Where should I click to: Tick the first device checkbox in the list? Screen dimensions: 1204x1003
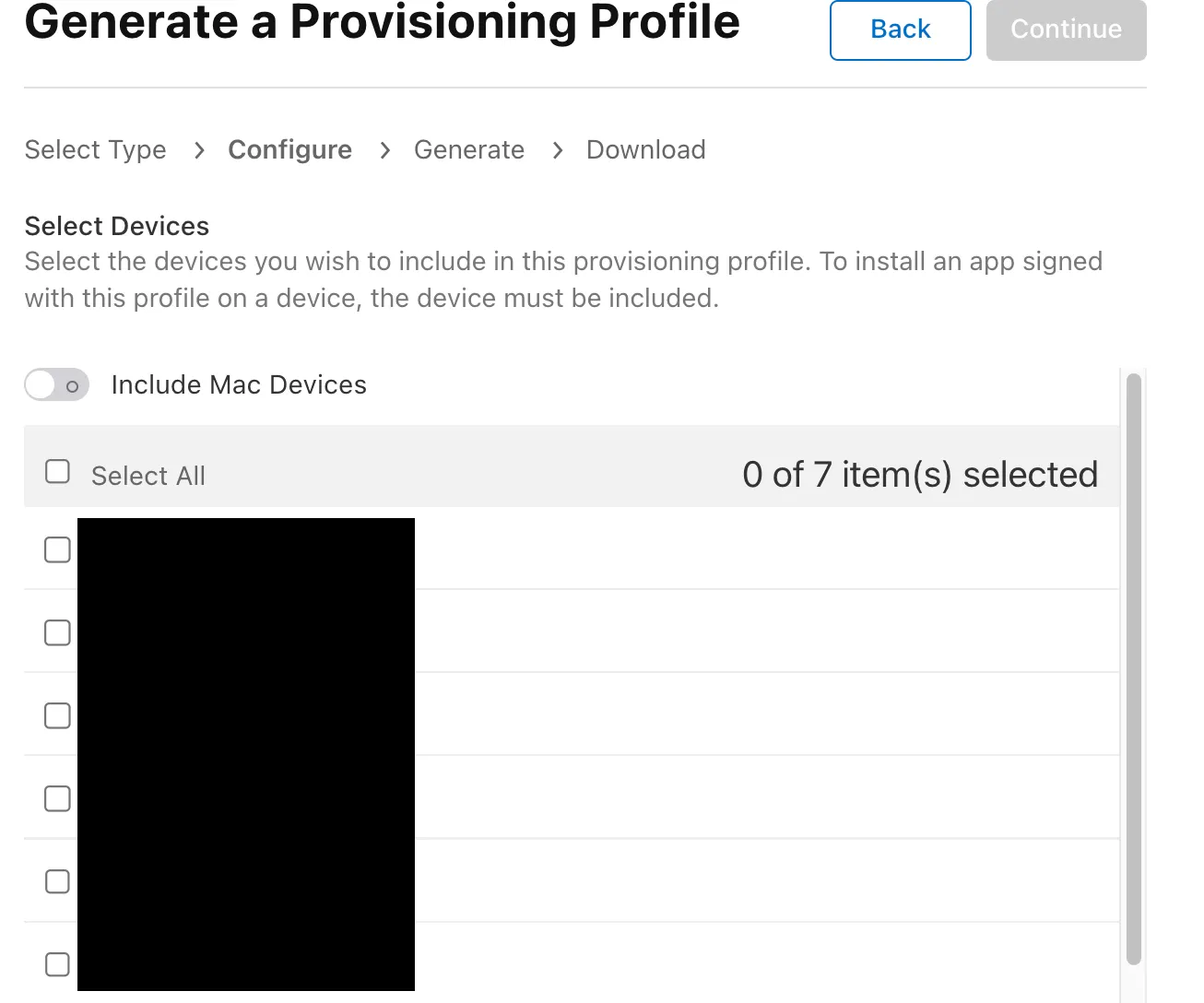coord(57,550)
